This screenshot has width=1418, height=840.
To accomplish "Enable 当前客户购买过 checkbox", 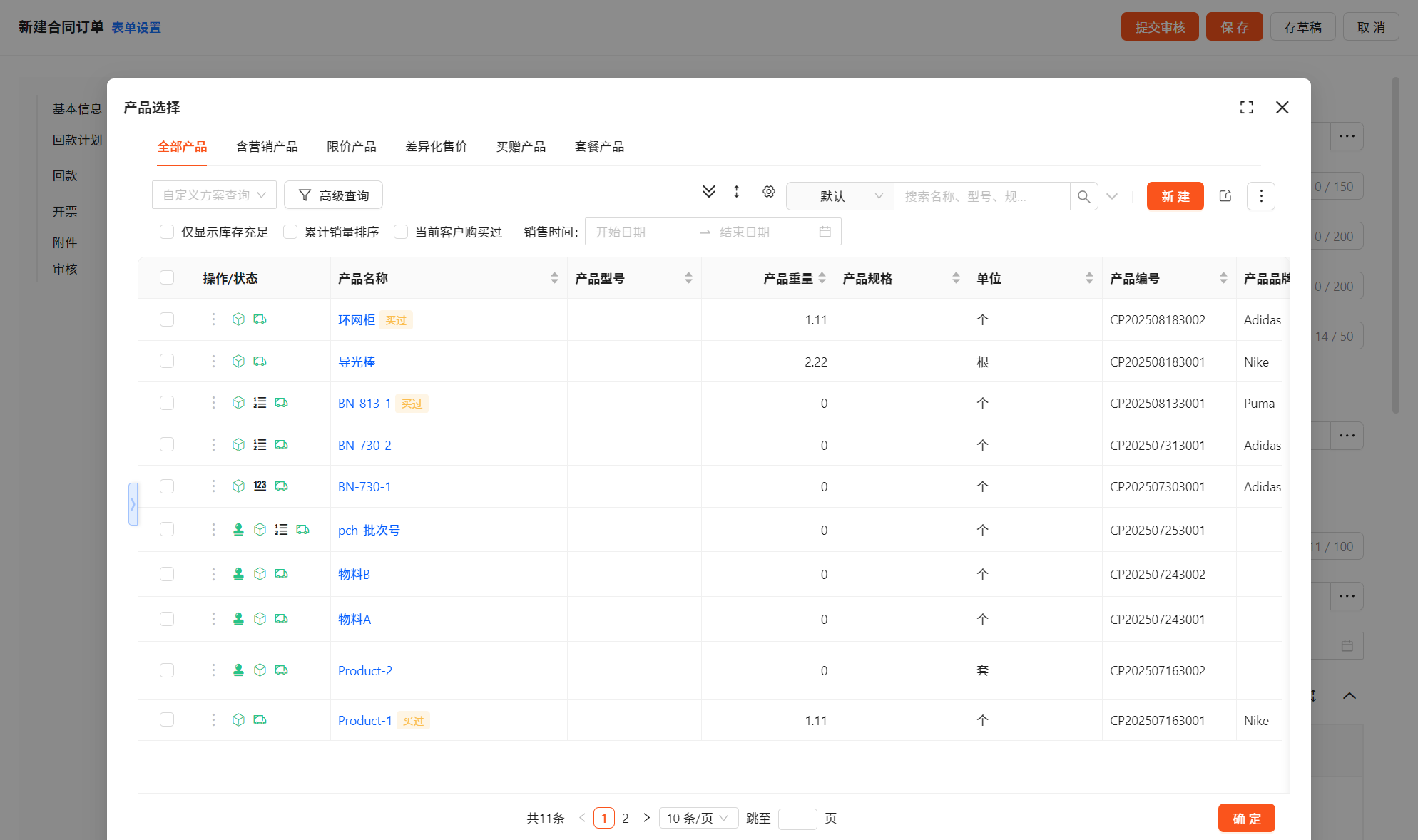I will tap(401, 232).
